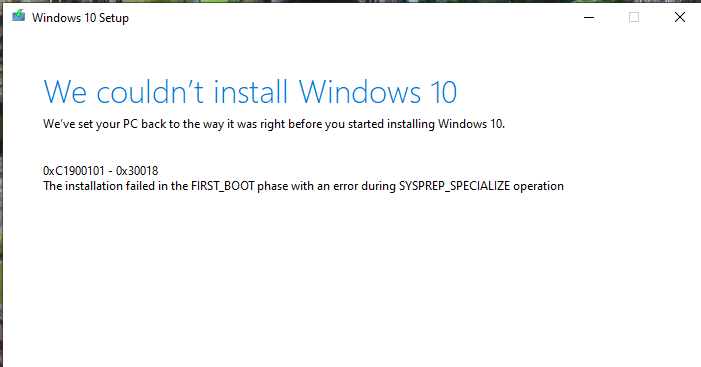Click the word "couldn't" in the heading
Viewport: 701px width, 367px height.
pyautogui.click(x=150, y=93)
